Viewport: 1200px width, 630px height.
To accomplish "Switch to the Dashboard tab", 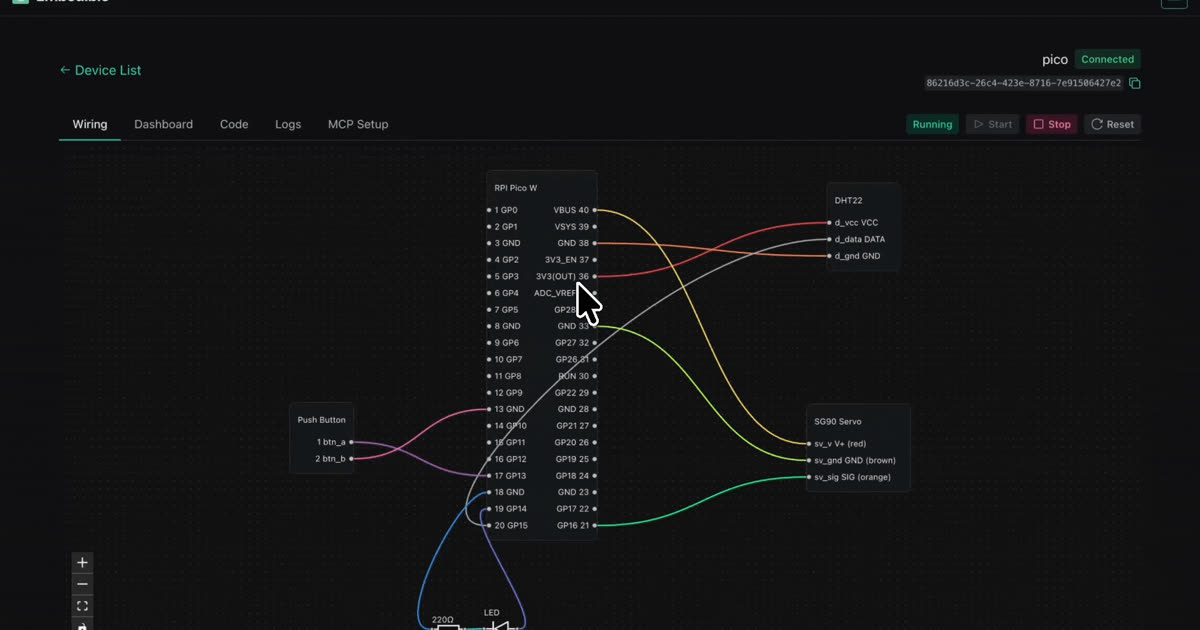I will [x=163, y=124].
